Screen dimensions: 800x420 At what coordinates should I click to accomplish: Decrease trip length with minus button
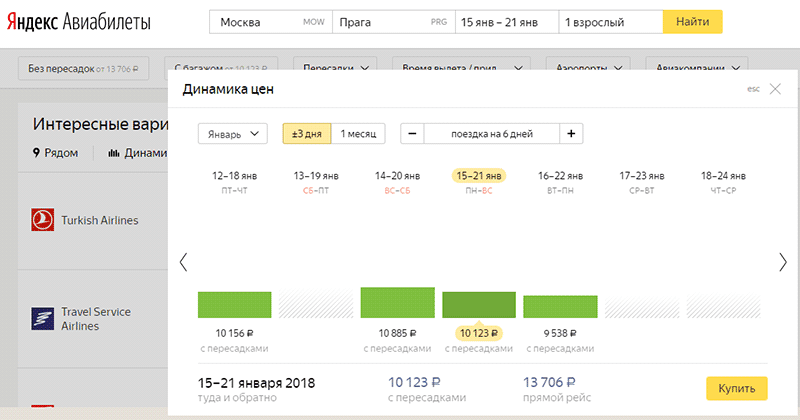412,134
